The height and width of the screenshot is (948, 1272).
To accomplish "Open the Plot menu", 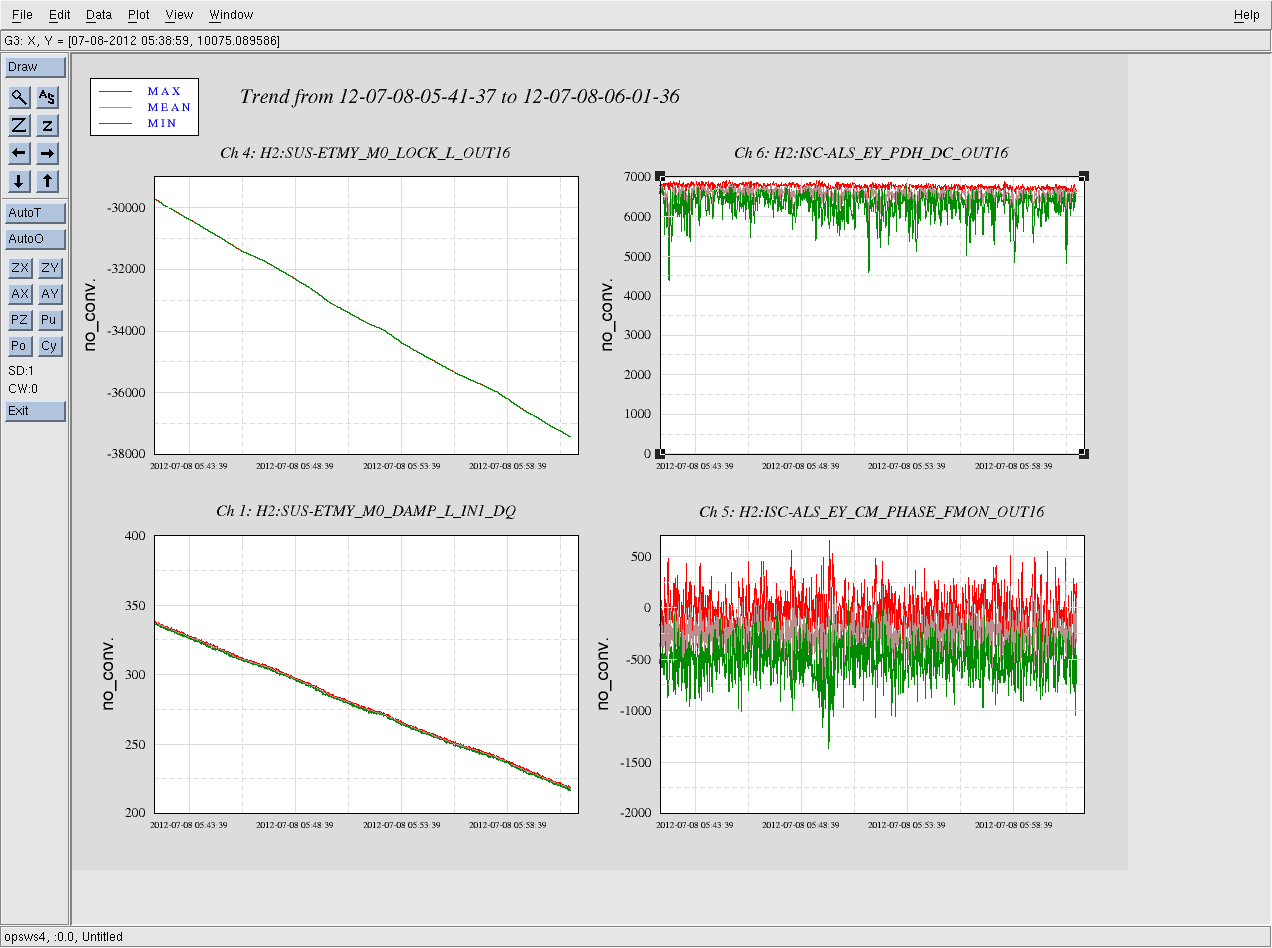I will 139,15.
